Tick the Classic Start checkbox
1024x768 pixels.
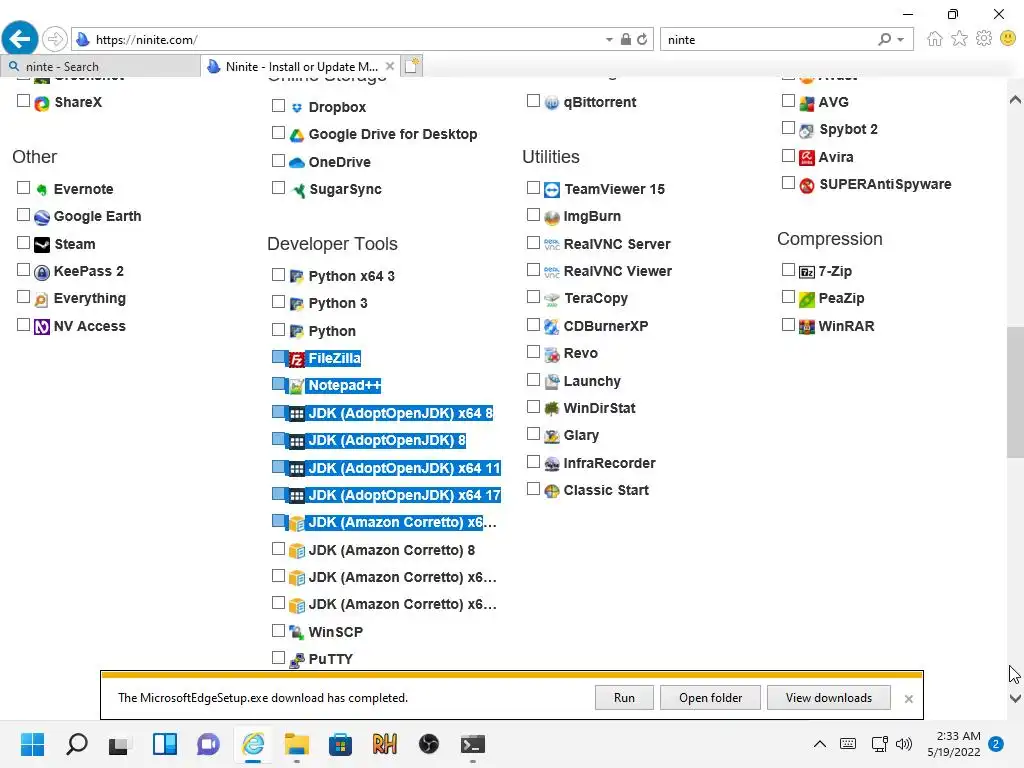tap(534, 489)
